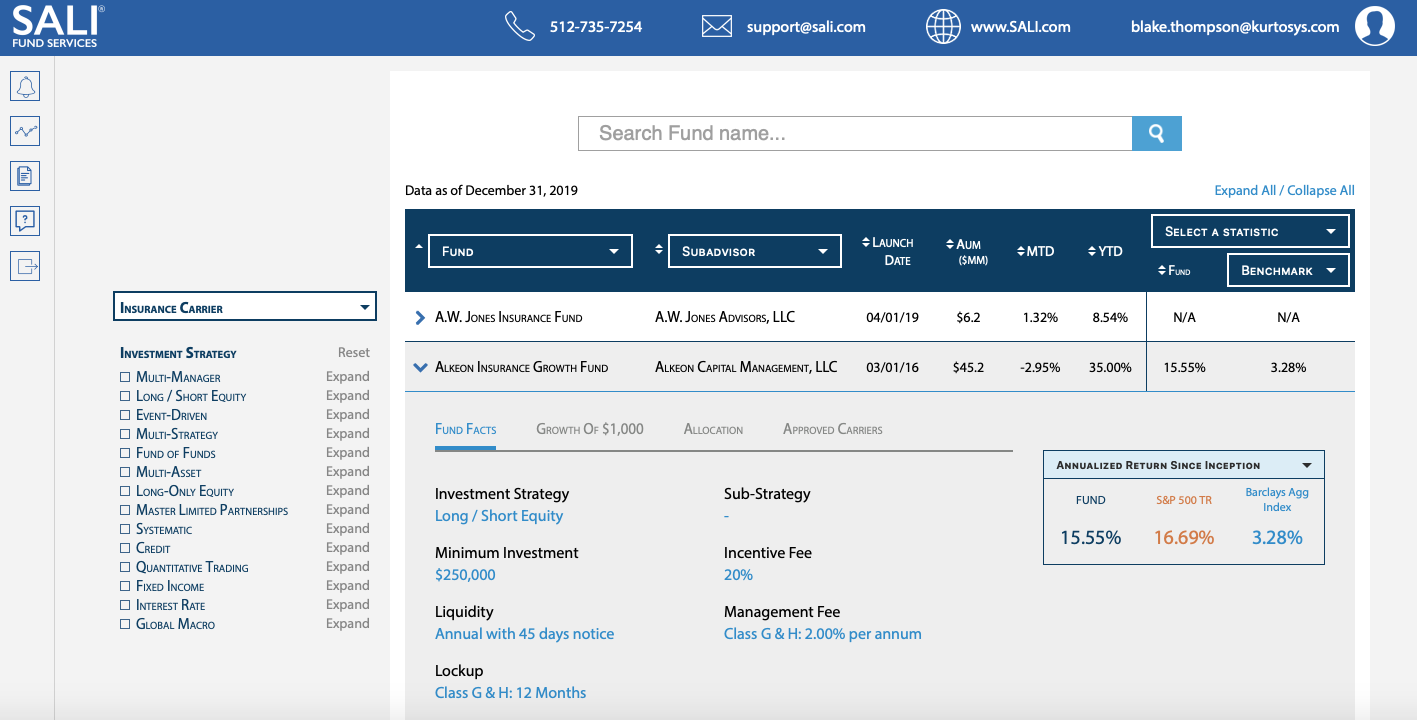Collapse the Alkeon Insurance Growth Fund row
Viewport: 1417px width, 720px height.
[420, 367]
